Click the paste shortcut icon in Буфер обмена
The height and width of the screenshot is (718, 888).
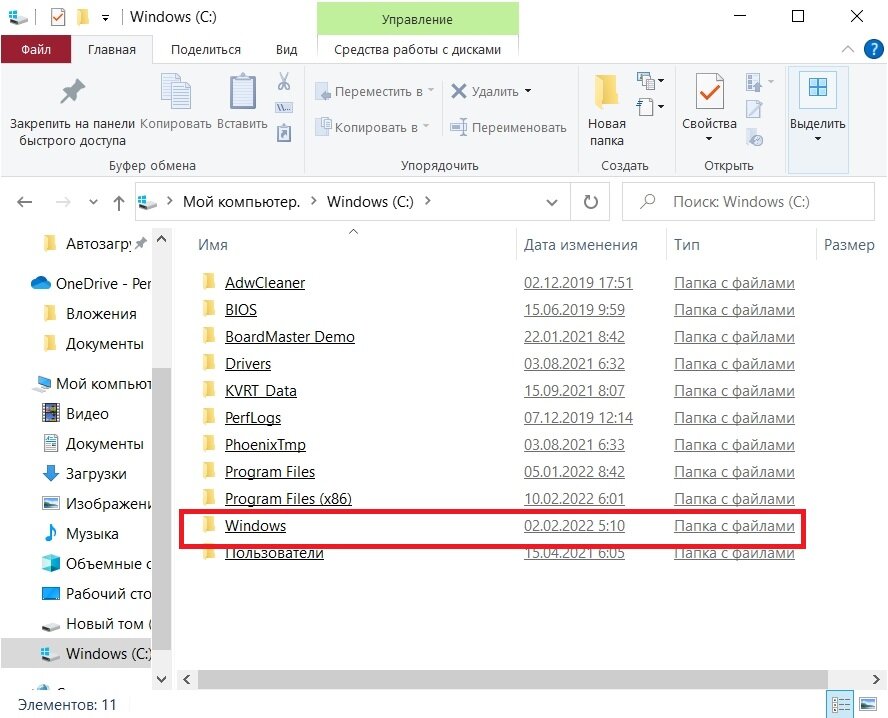click(284, 133)
